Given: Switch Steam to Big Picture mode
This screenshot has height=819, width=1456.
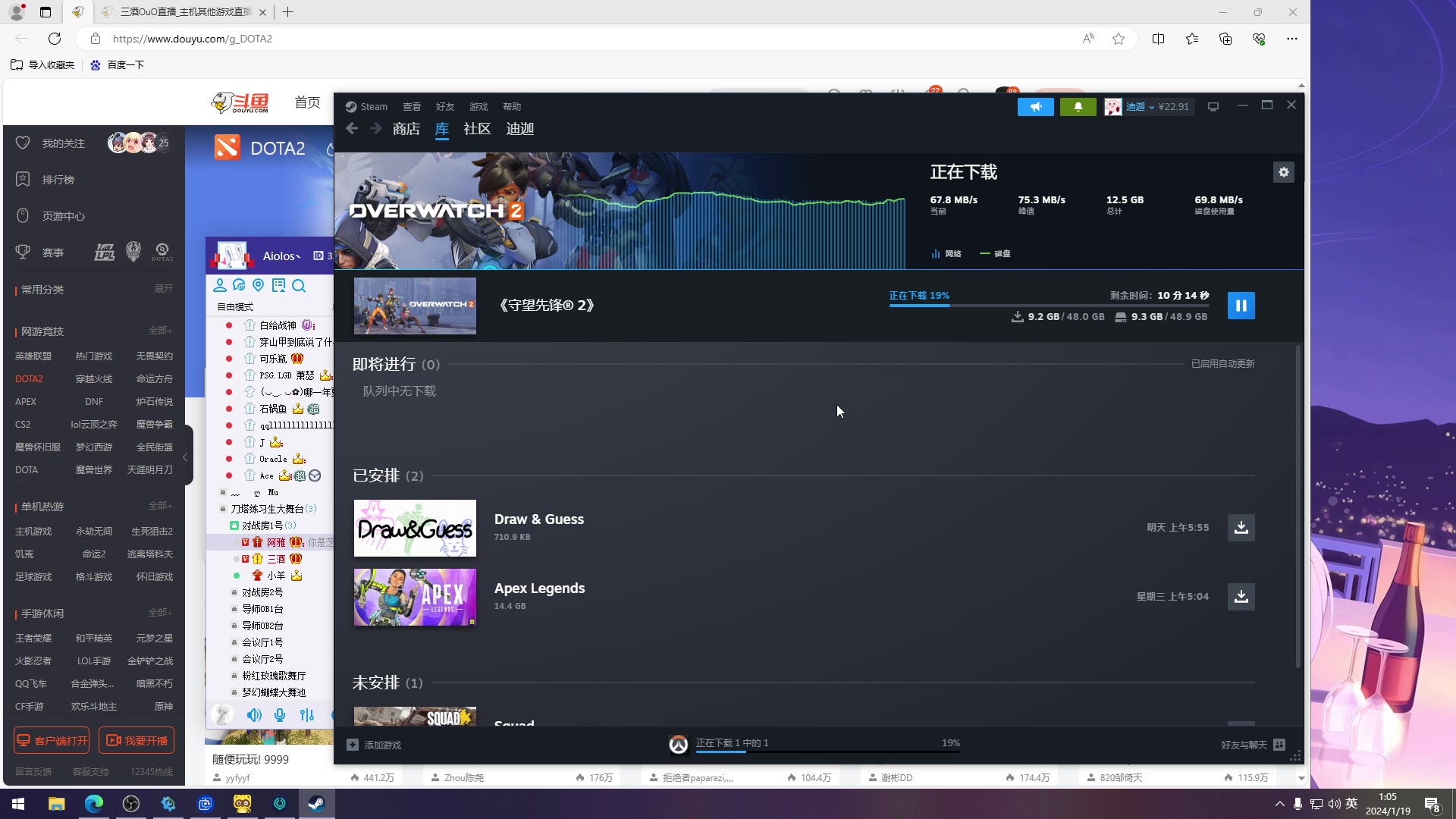Looking at the screenshot, I should pos(1213,107).
